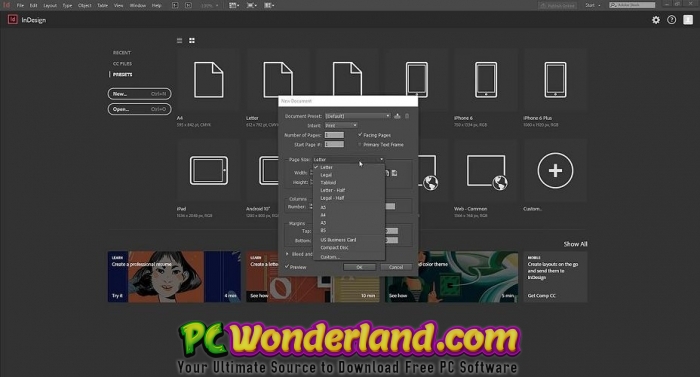Expand the Bleed and Slug section

point(287,254)
